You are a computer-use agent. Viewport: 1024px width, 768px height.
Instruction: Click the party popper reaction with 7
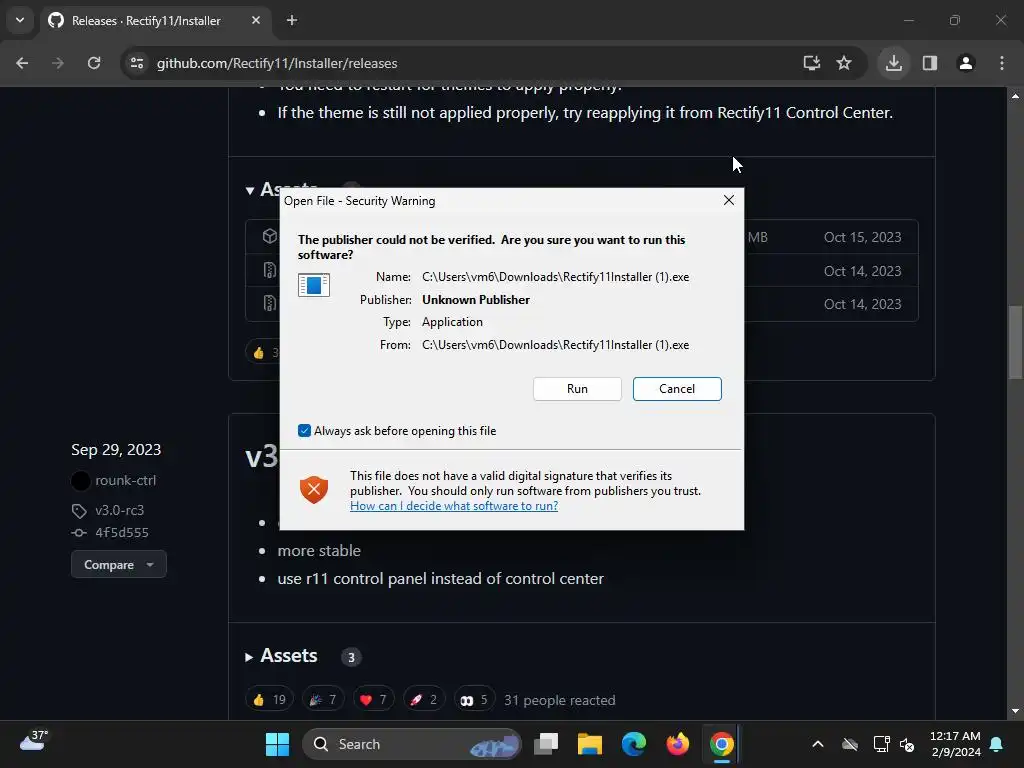click(x=323, y=700)
